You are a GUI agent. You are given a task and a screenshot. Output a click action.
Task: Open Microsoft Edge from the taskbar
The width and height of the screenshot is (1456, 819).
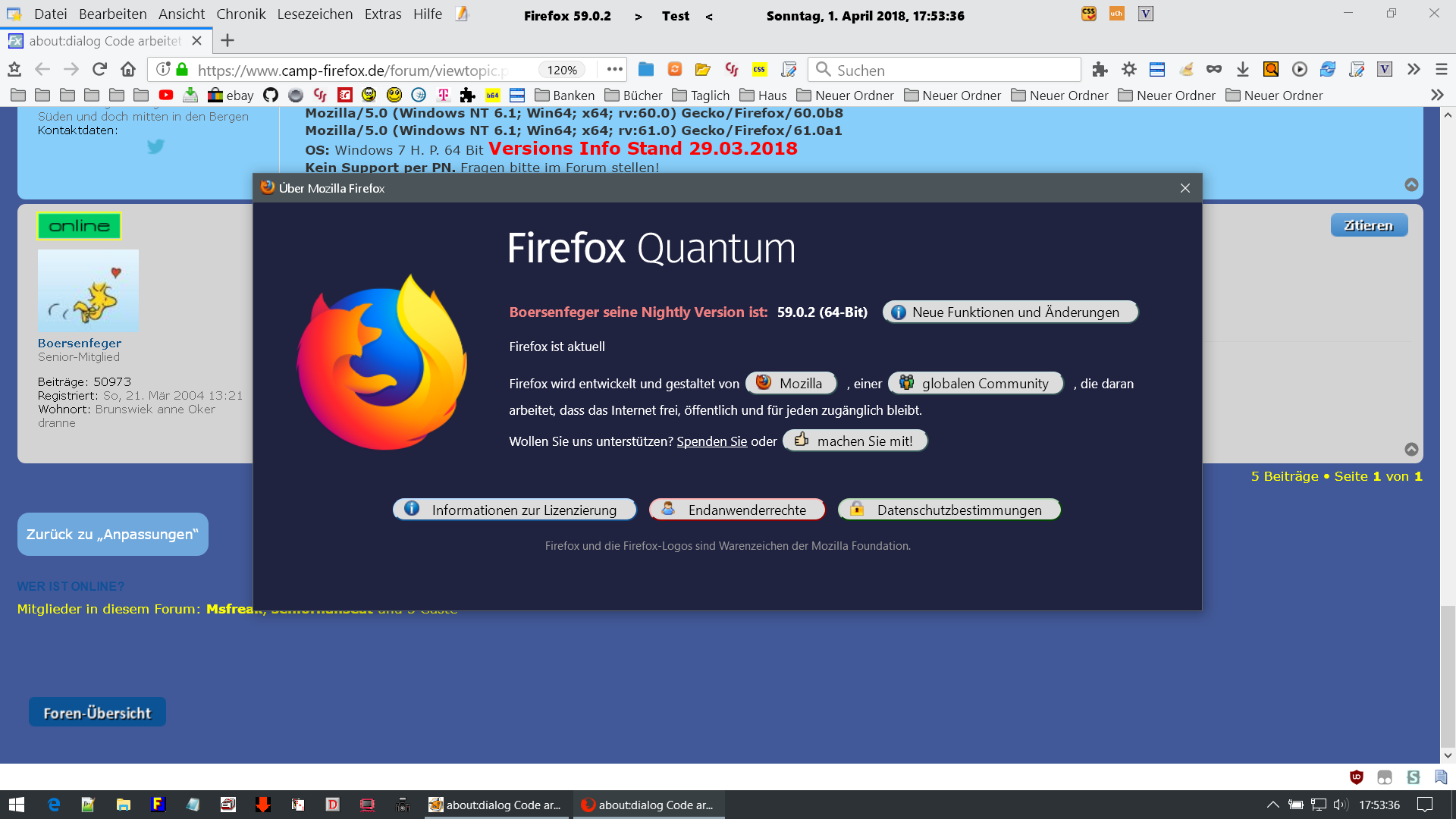(x=54, y=805)
